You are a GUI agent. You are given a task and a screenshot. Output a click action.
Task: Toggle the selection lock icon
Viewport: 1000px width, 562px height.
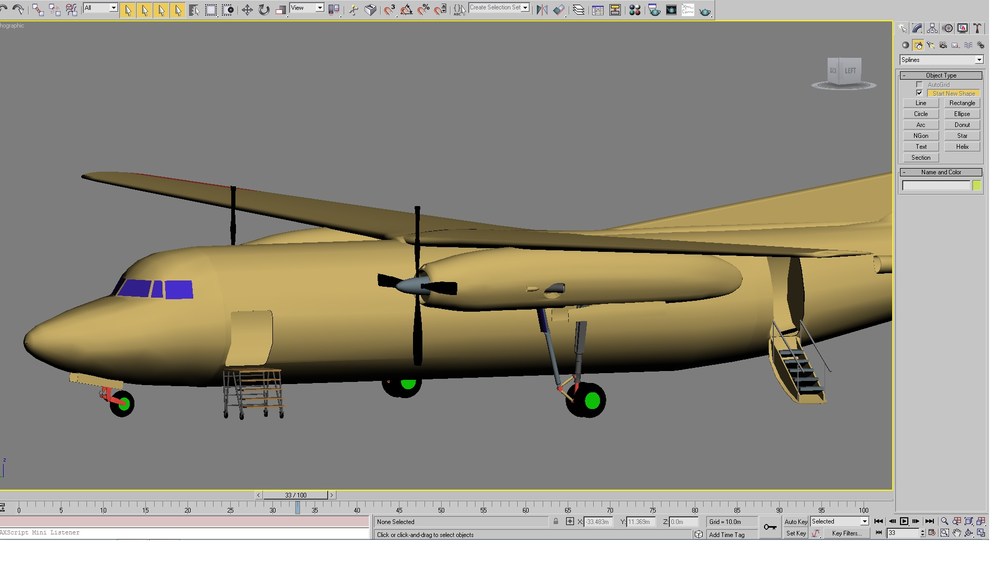555,521
